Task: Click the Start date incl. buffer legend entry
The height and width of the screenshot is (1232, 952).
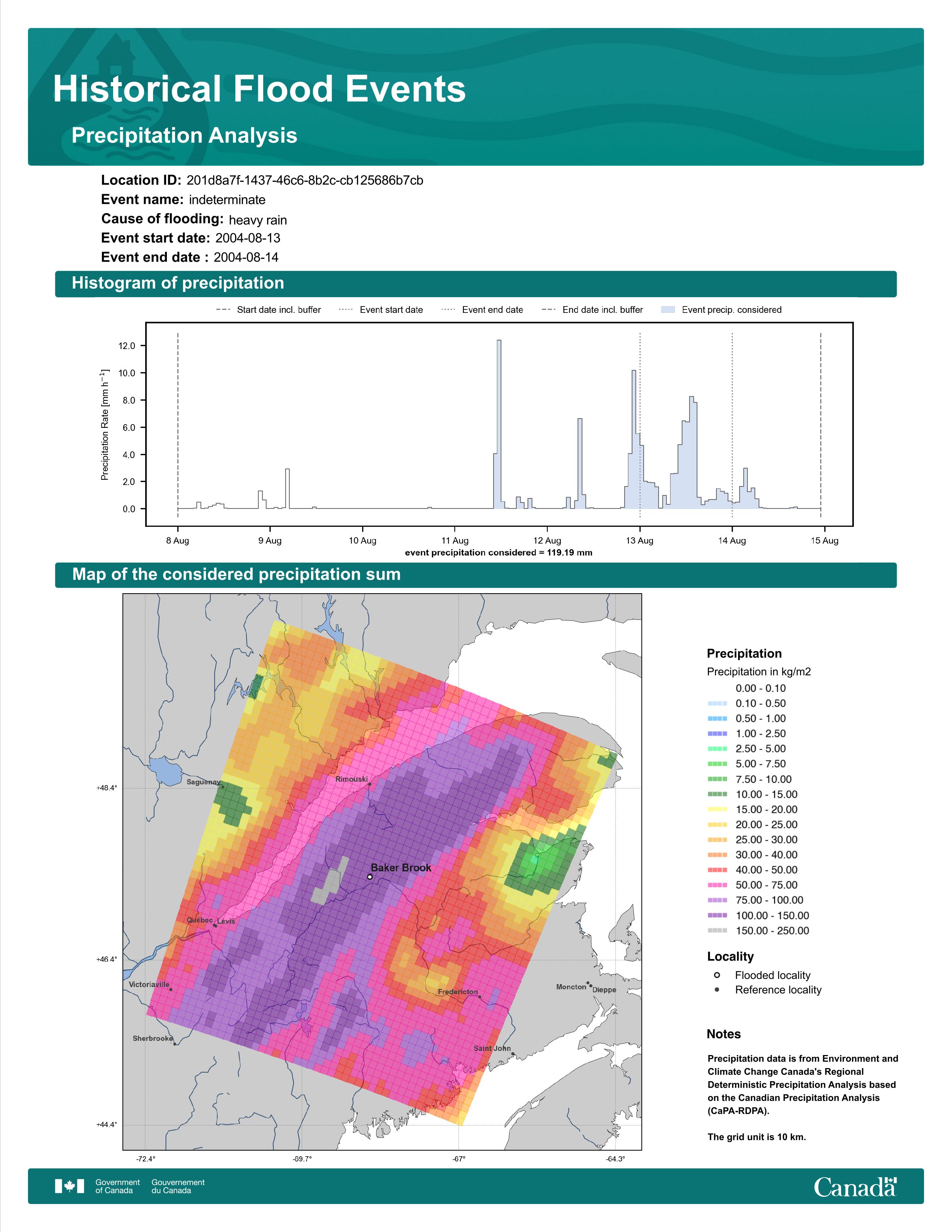Action: coord(268,310)
